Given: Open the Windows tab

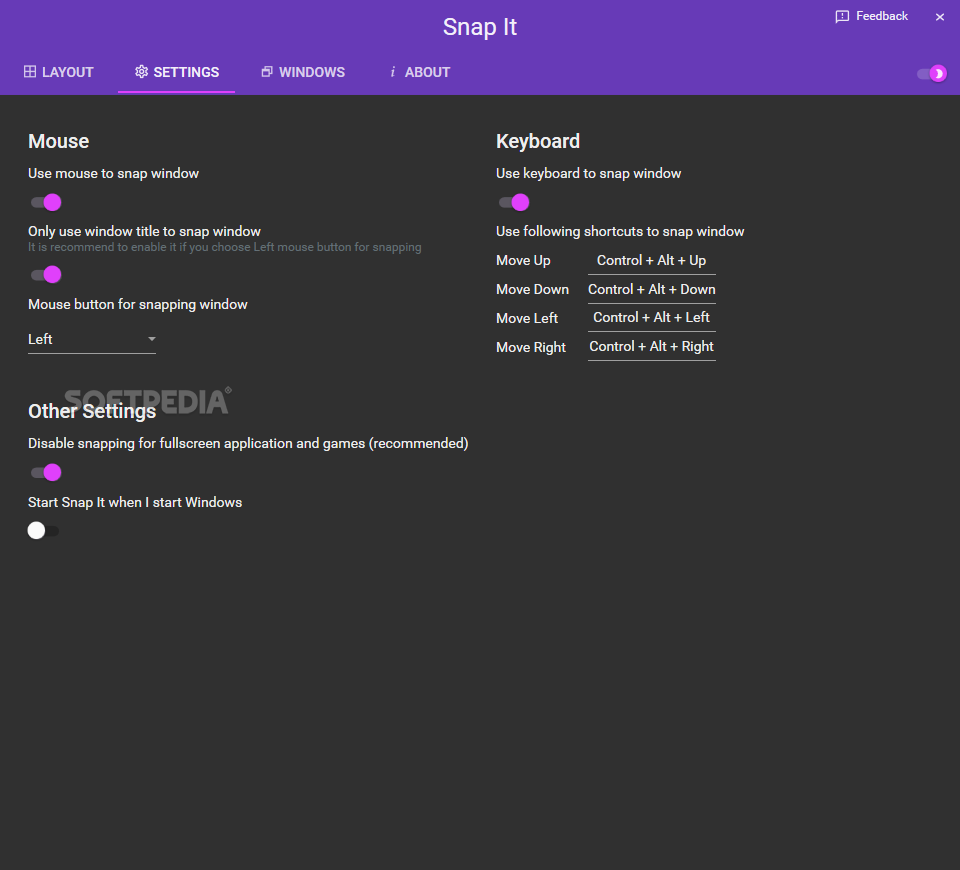Looking at the screenshot, I should coord(303,72).
